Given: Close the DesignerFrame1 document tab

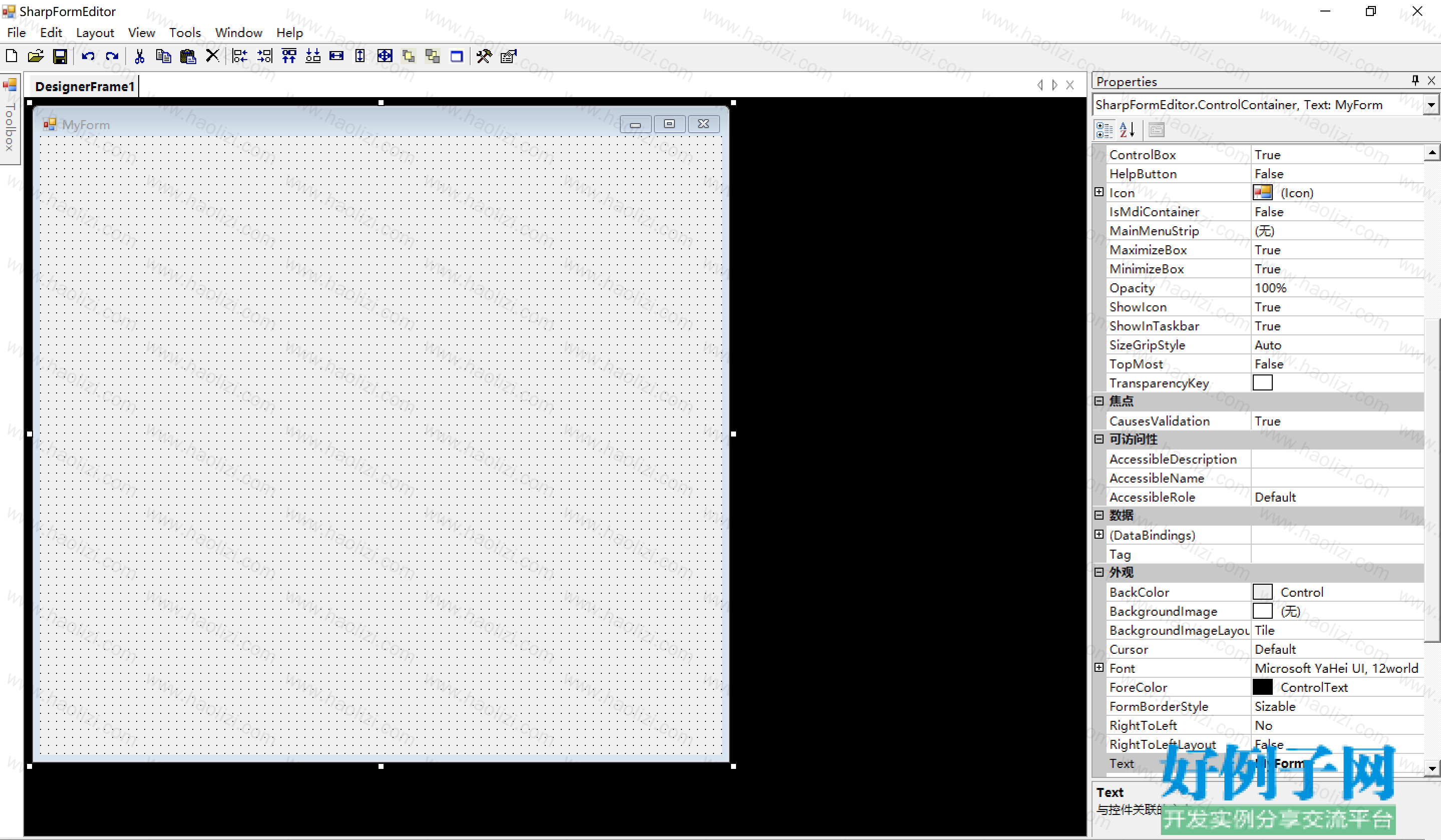Looking at the screenshot, I should point(1070,85).
